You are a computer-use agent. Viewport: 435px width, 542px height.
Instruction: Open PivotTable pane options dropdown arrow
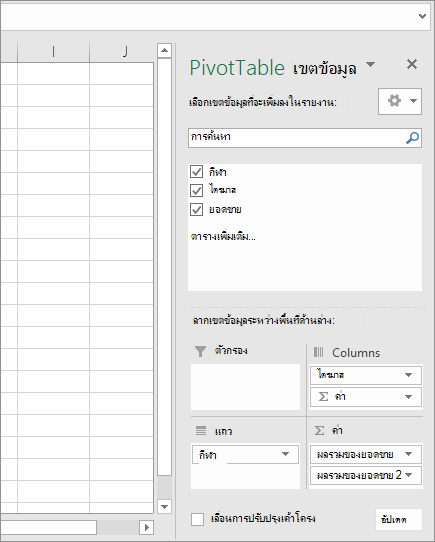point(370,65)
